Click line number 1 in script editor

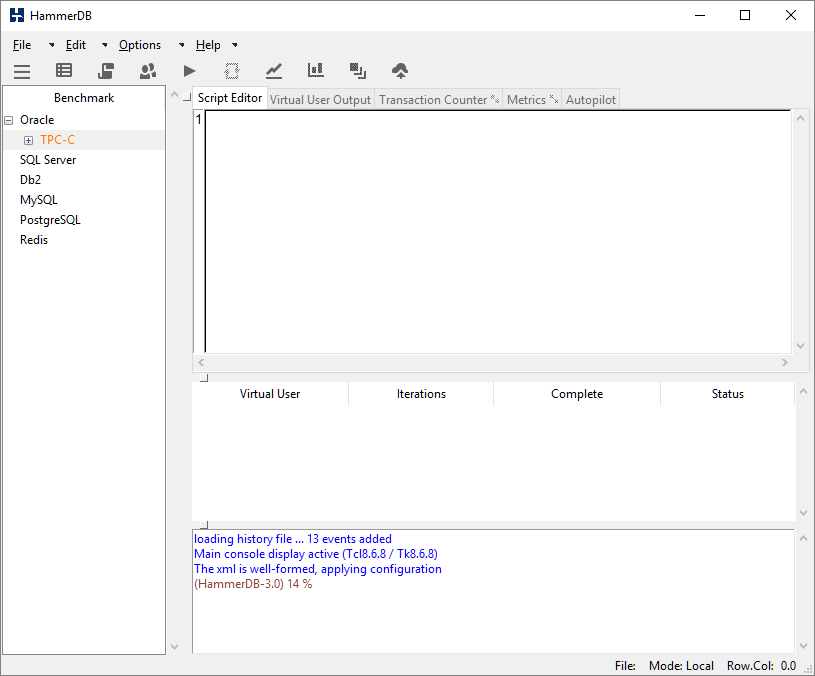point(199,120)
